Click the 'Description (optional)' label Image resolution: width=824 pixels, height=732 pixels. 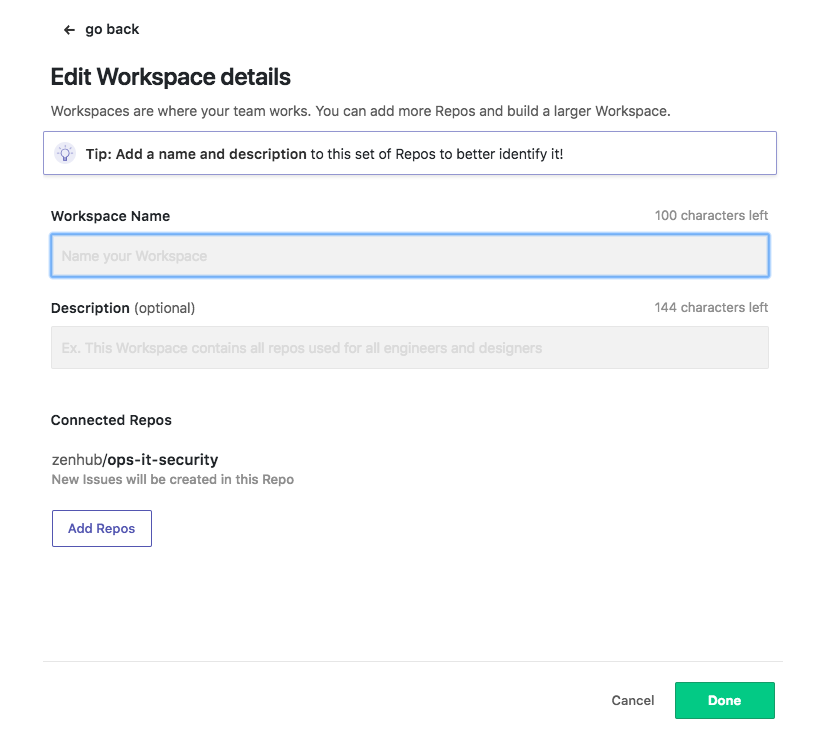(123, 308)
